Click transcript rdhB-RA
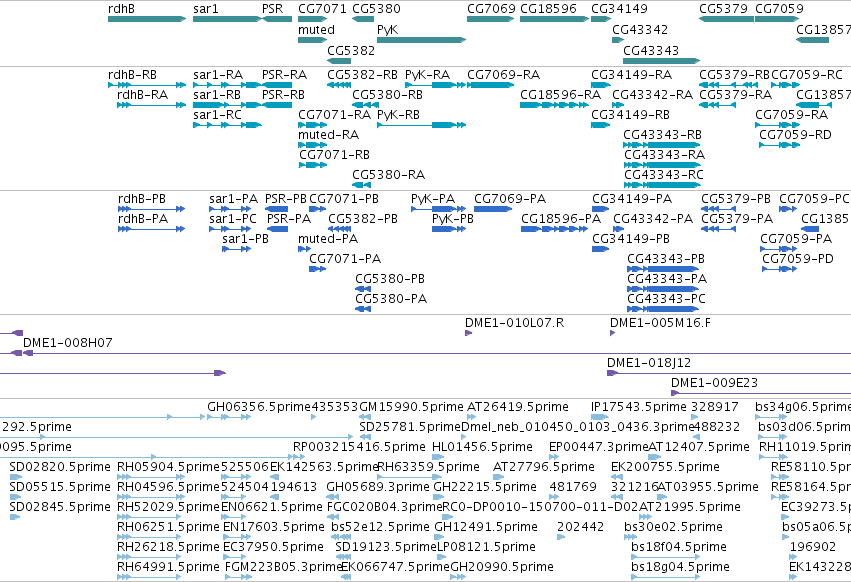Screen dimensions: 851x582 point(151,105)
